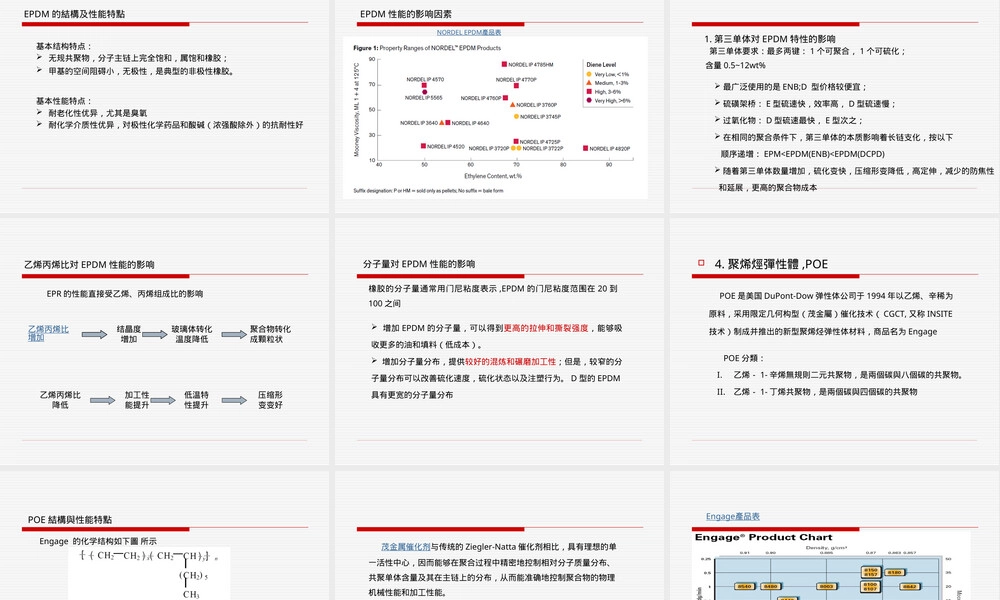Image resolution: width=1000 pixels, height=600 pixels.
Task: Click the arrow pointing to 压缩形变变好
Action: 234,400
